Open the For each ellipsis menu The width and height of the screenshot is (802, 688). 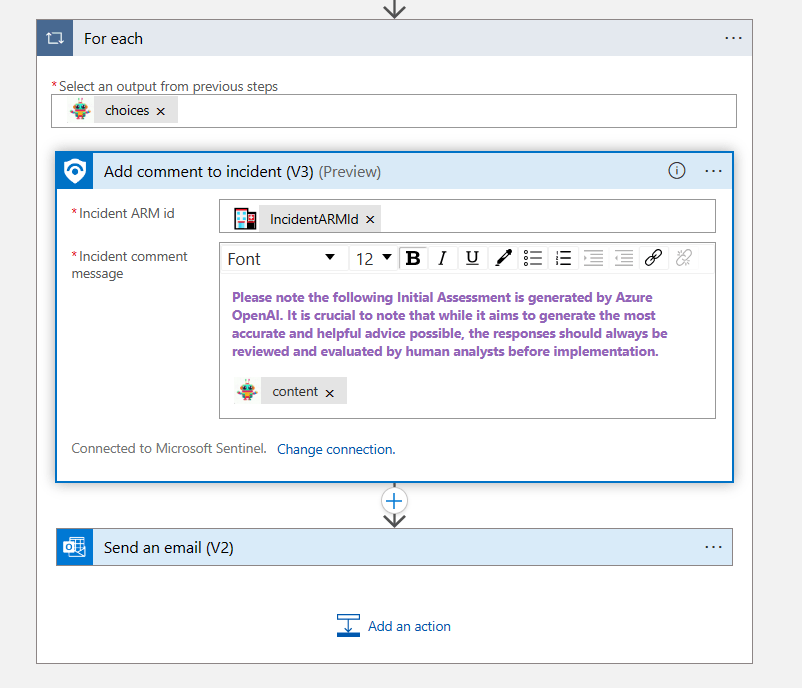coord(733,39)
